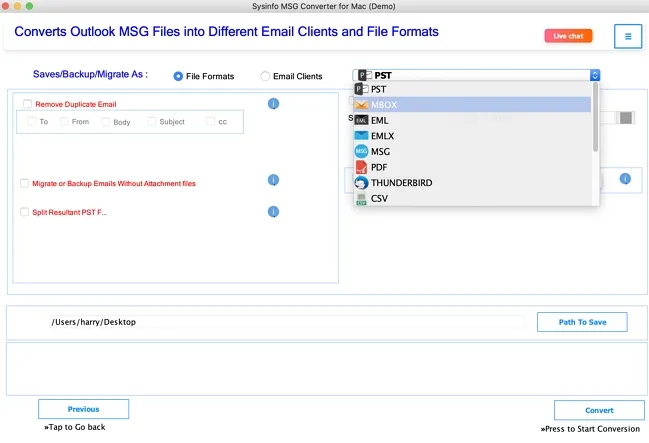Click the CSV file icon
Viewport: 649px width, 443px height.
pyautogui.click(x=361, y=199)
